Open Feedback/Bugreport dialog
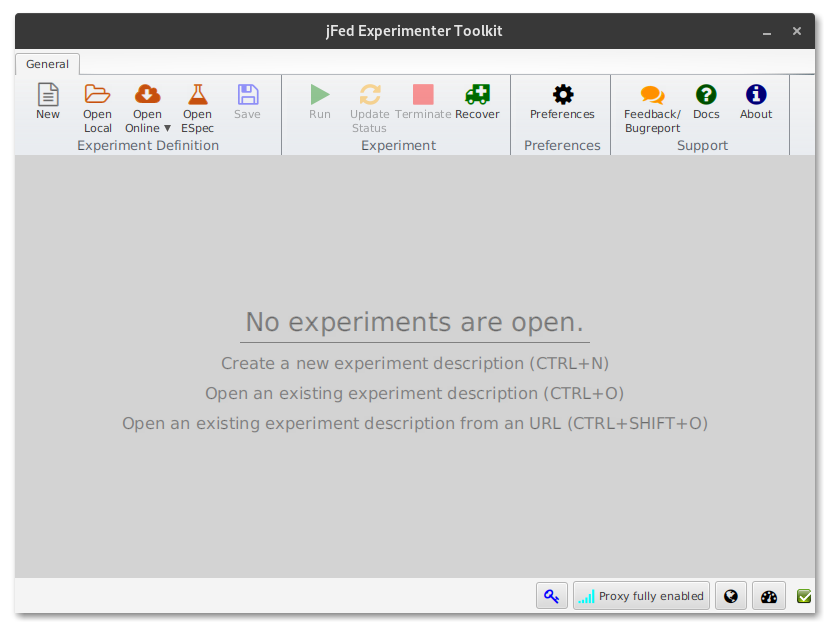The width and height of the screenshot is (834, 633). 652,108
